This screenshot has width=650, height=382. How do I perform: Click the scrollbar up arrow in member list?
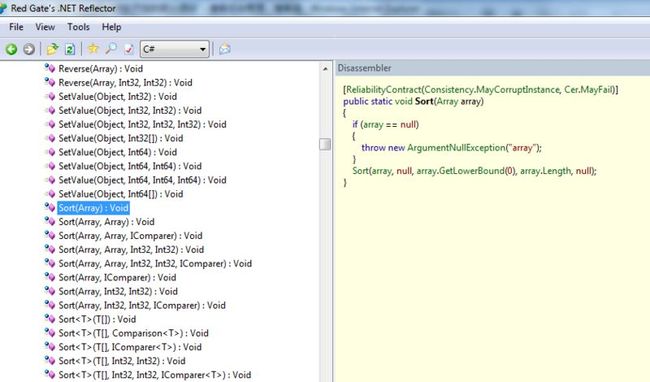(325, 69)
